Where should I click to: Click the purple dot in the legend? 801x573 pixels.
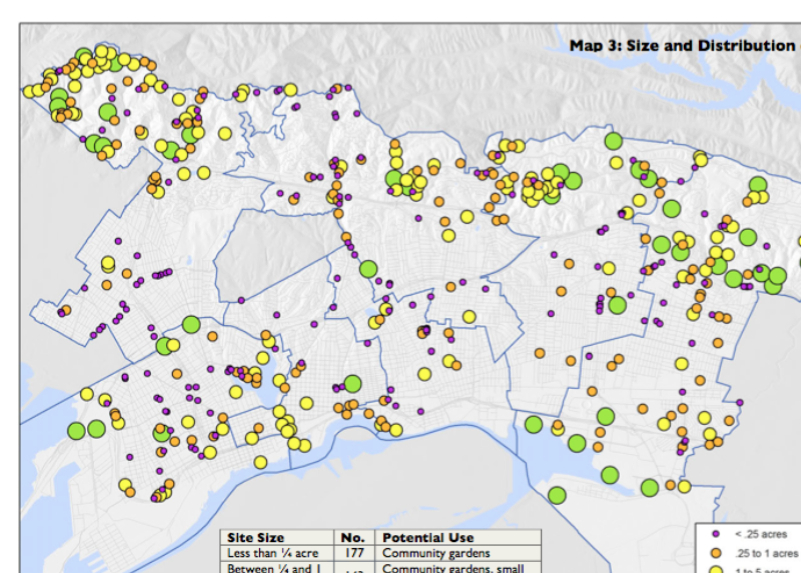click(715, 535)
